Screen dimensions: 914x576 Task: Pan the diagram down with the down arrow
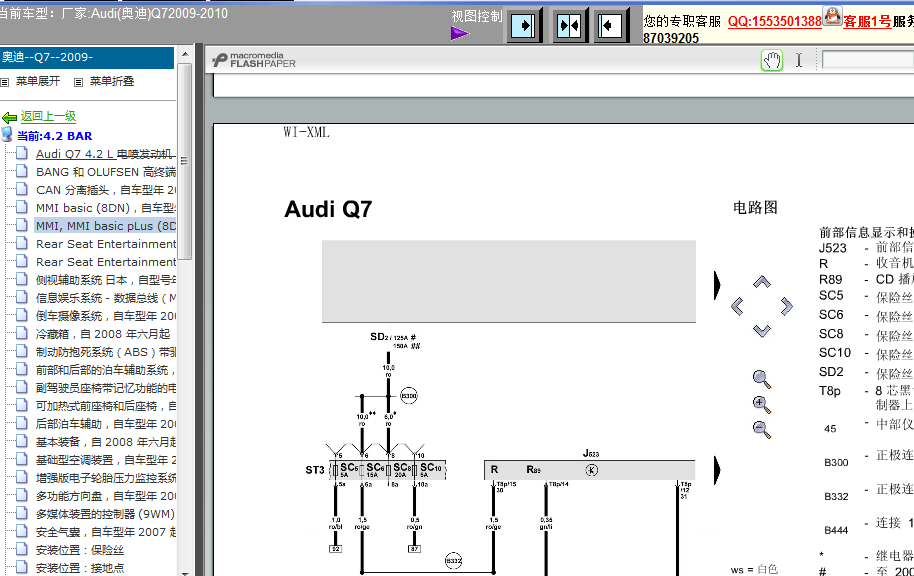point(762,331)
